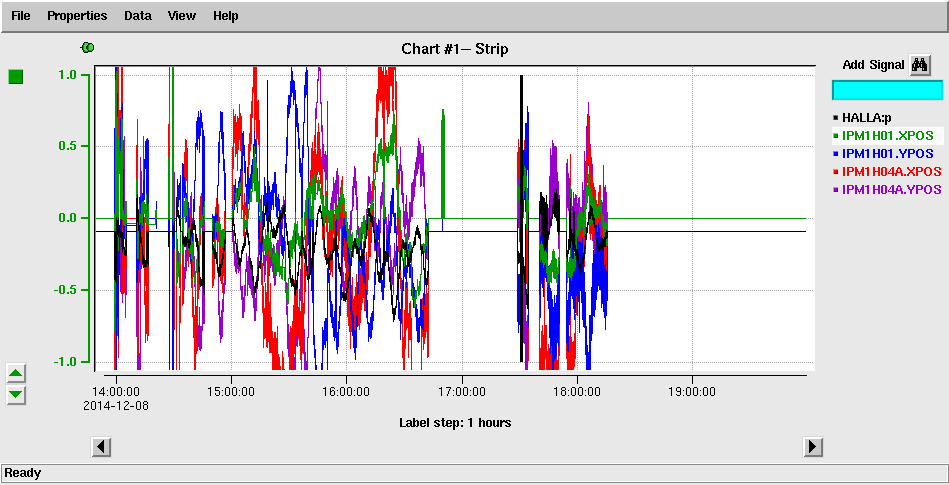The height and width of the screenshot is (485, 949).
Task: Click the -1.0 y-axis value
Action: pos(63,362)
